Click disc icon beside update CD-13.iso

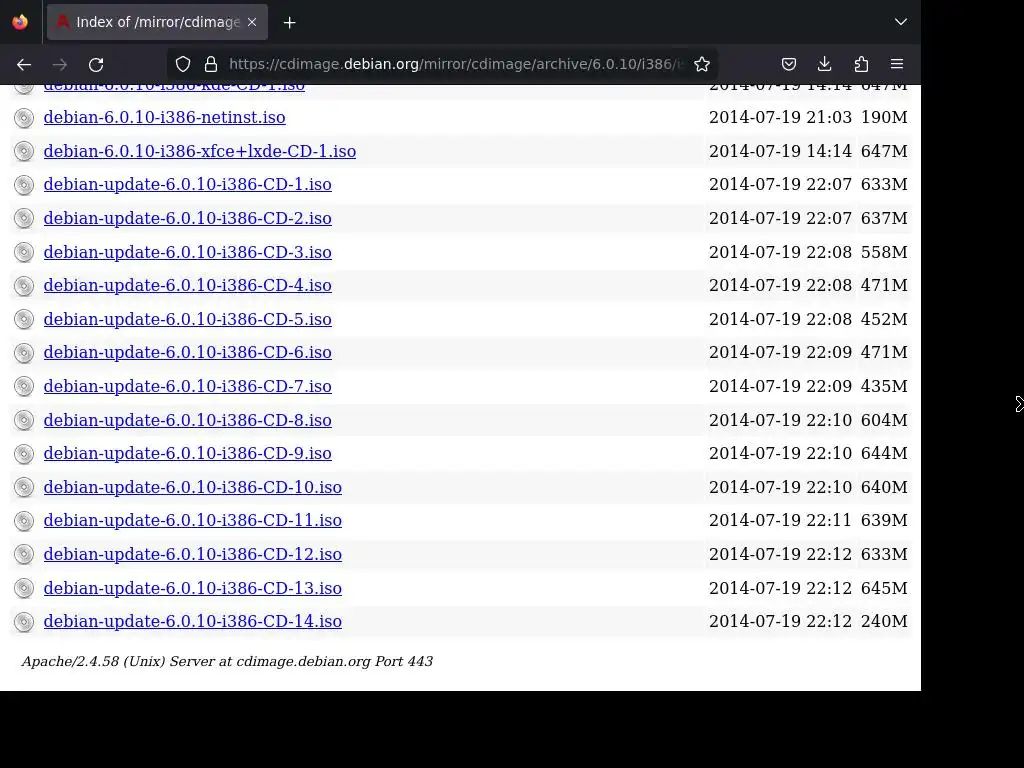pos(24,588)
